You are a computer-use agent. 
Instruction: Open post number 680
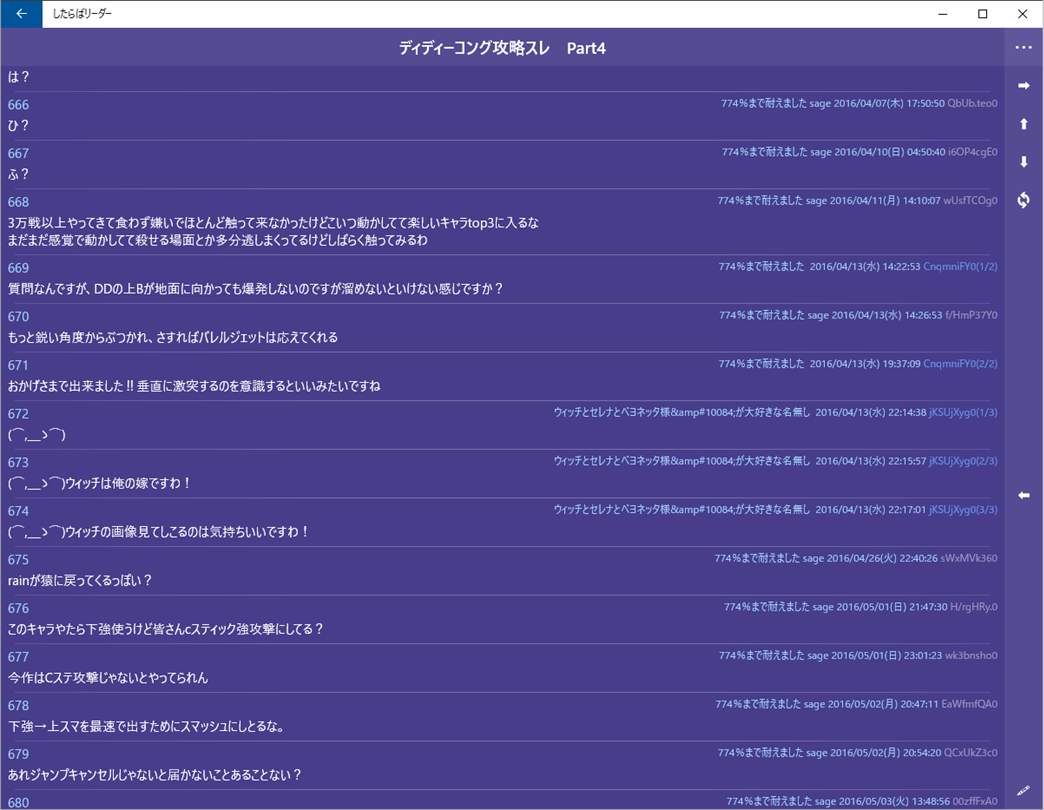18,803
